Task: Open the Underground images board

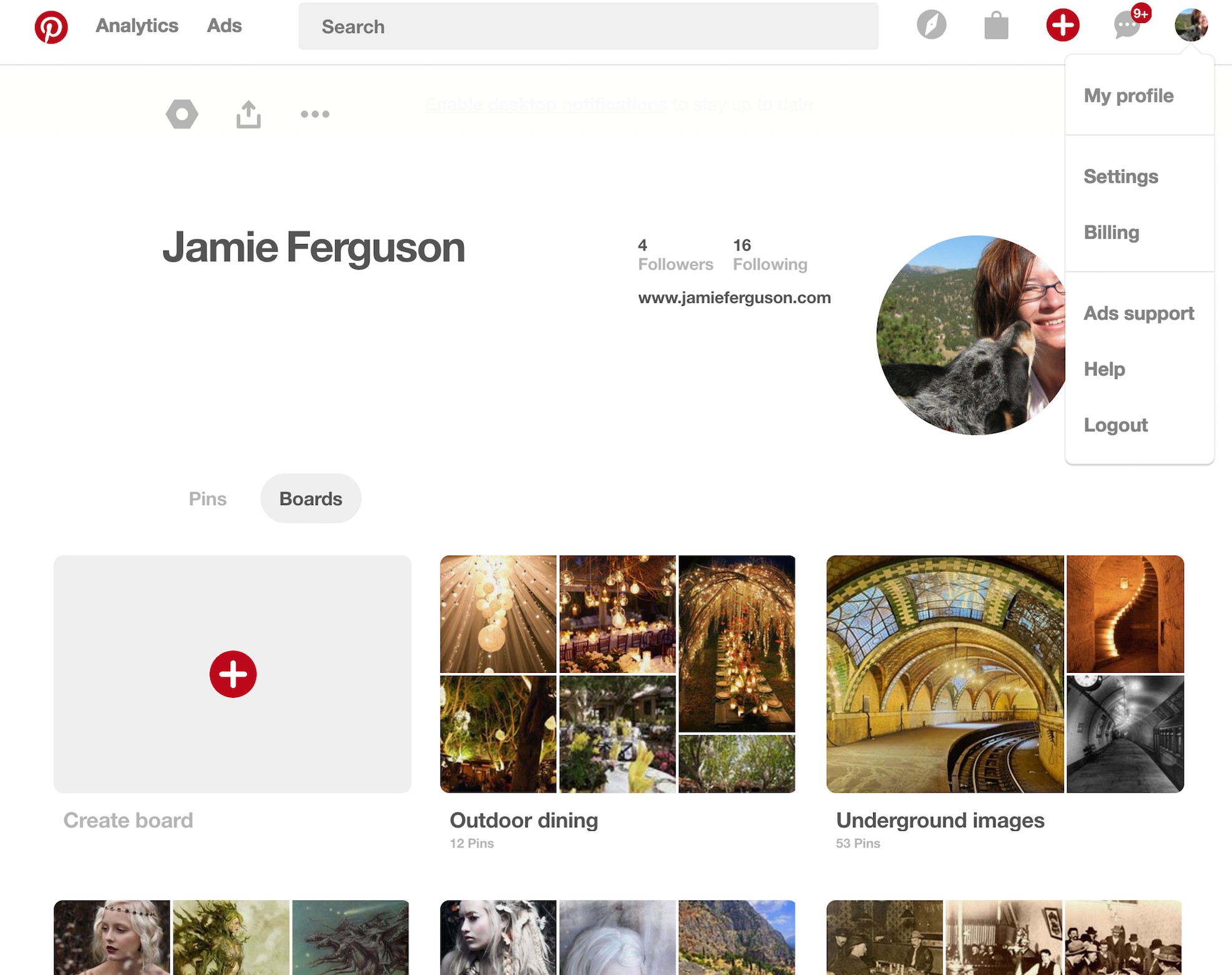Action: point(939,820)
